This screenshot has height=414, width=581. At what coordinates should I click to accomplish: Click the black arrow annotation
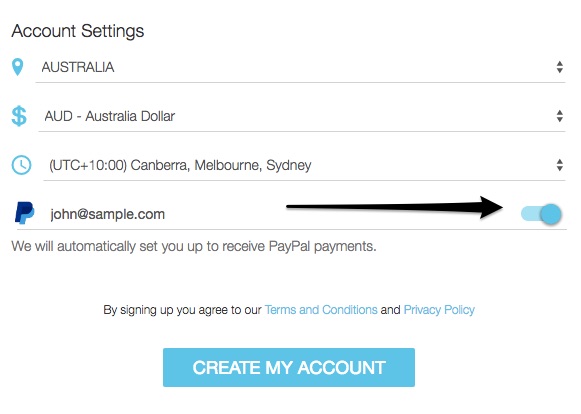pos(395,207)
